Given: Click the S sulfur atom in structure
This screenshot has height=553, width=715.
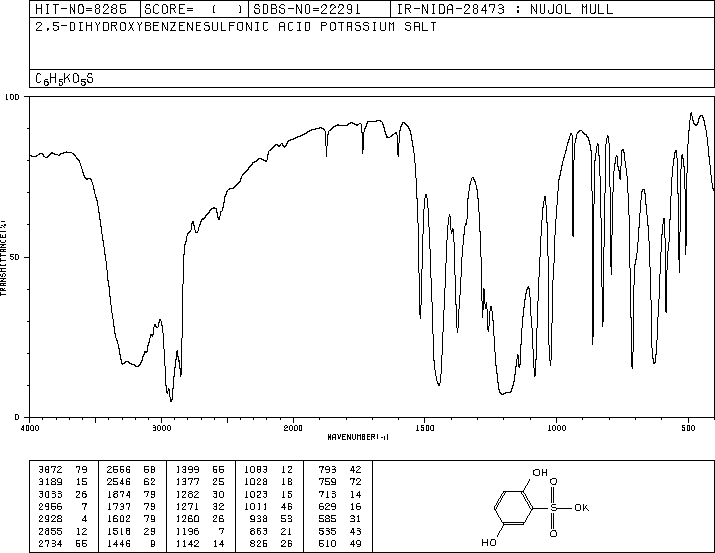Looking at the screenshot, I should [x=554, y=507].
